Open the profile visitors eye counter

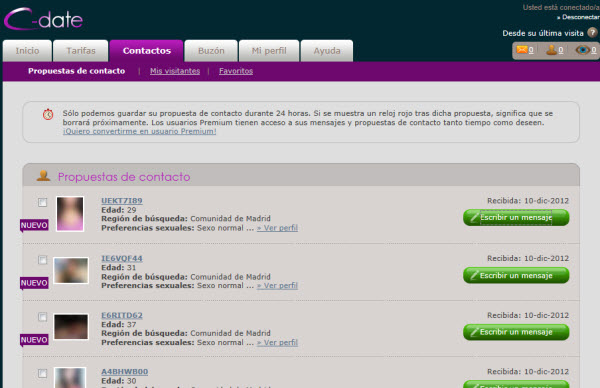coord(586,50)
